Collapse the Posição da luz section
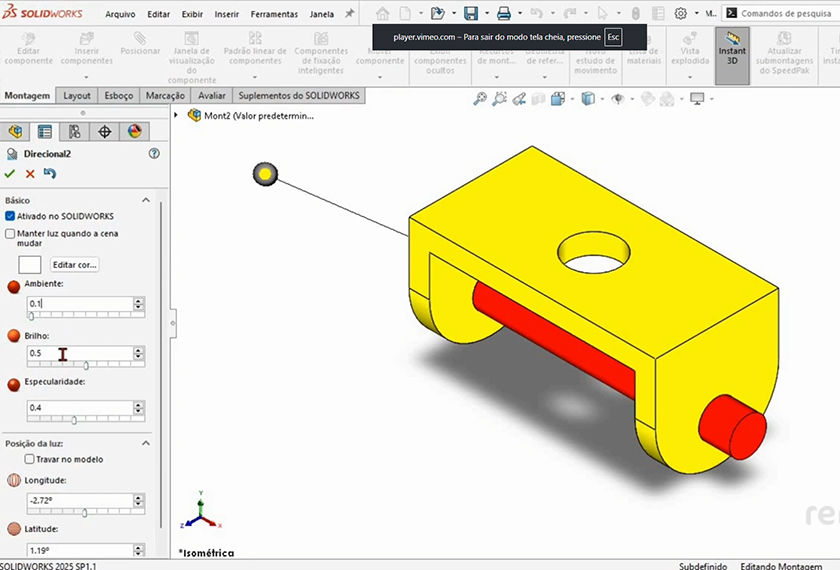The width and height of the screenshot is (840, 570). [146, 443]
